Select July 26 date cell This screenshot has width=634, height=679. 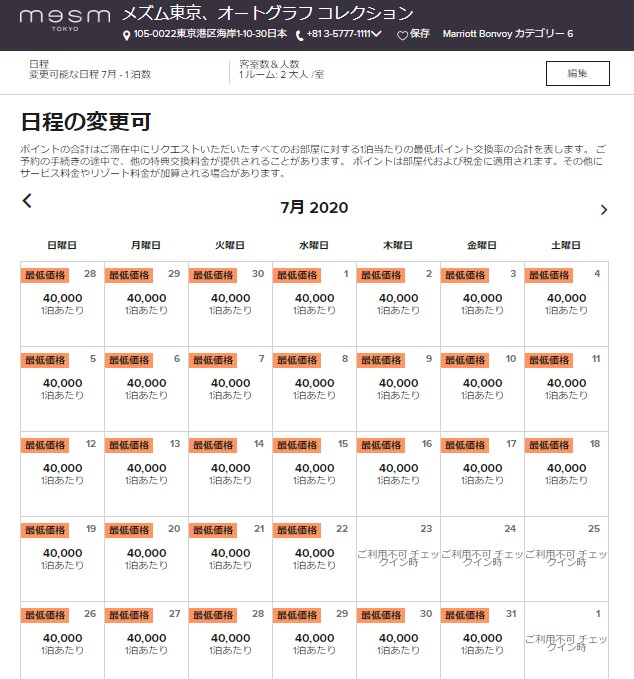click(62, 640)
